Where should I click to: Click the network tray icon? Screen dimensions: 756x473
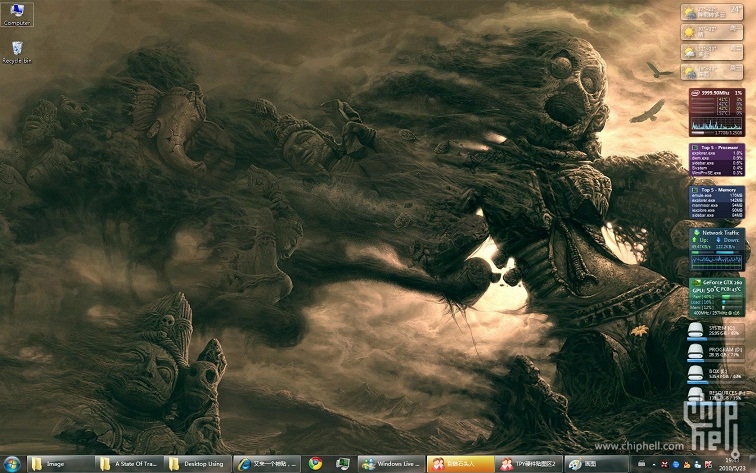click(x=698, y=465)
